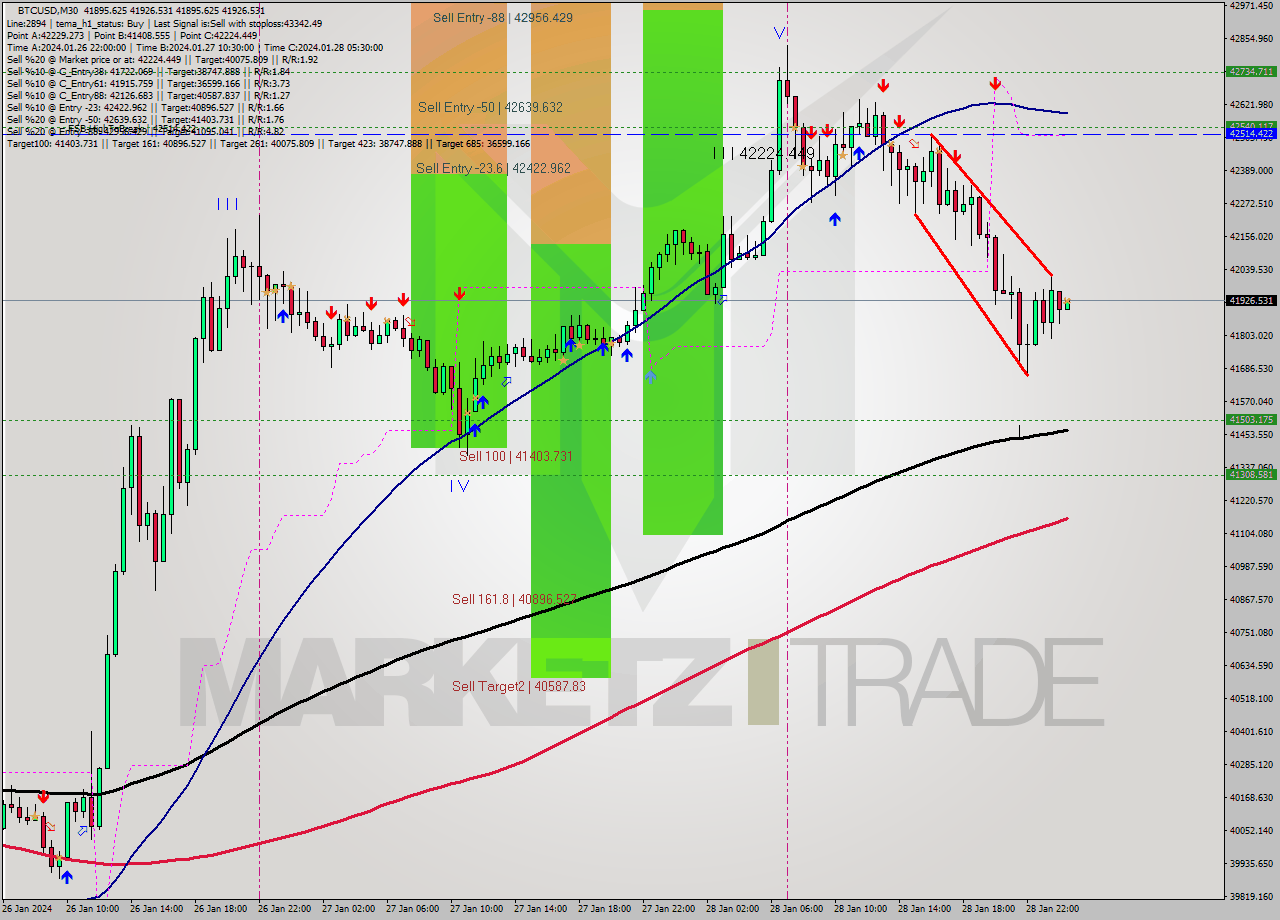Click the '27 Jan 14:00' time axis label
Image resolution: width=1280 pixels, height=920 pixels.
pyautogui.click(x=541, y=909)
